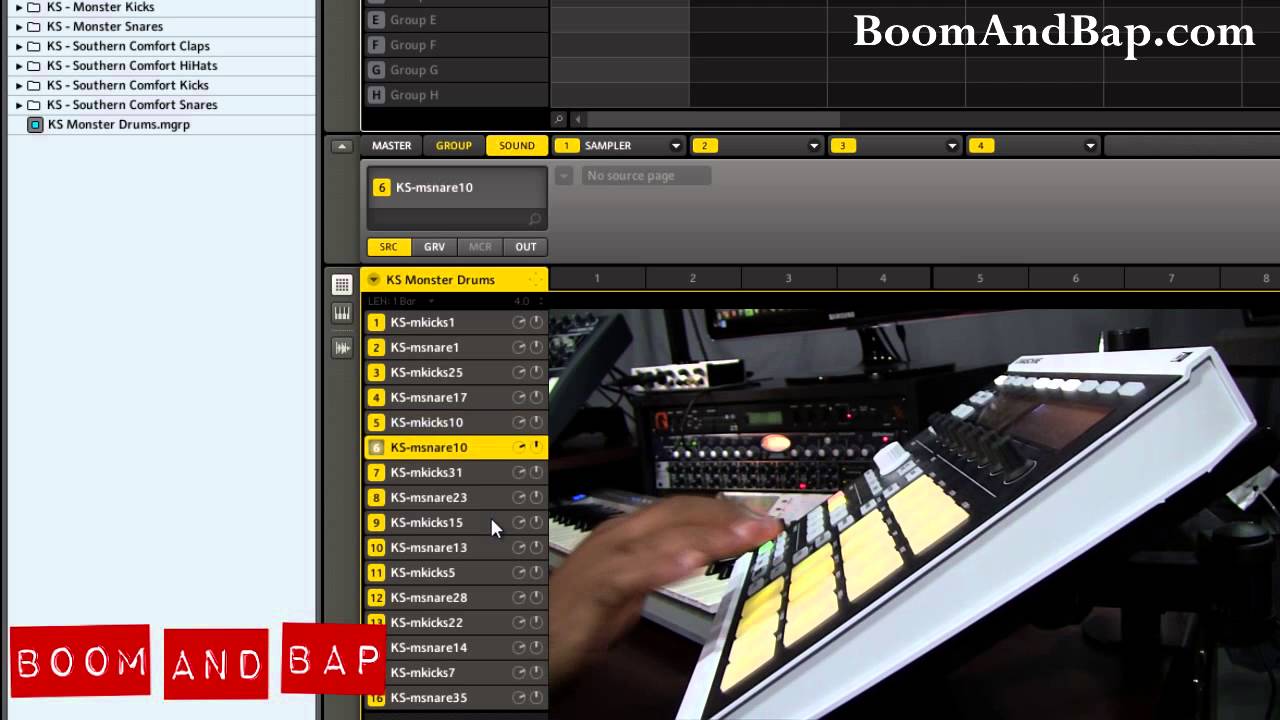Click the right mini knob on KS-mkicks5 row

pos(536,572)
